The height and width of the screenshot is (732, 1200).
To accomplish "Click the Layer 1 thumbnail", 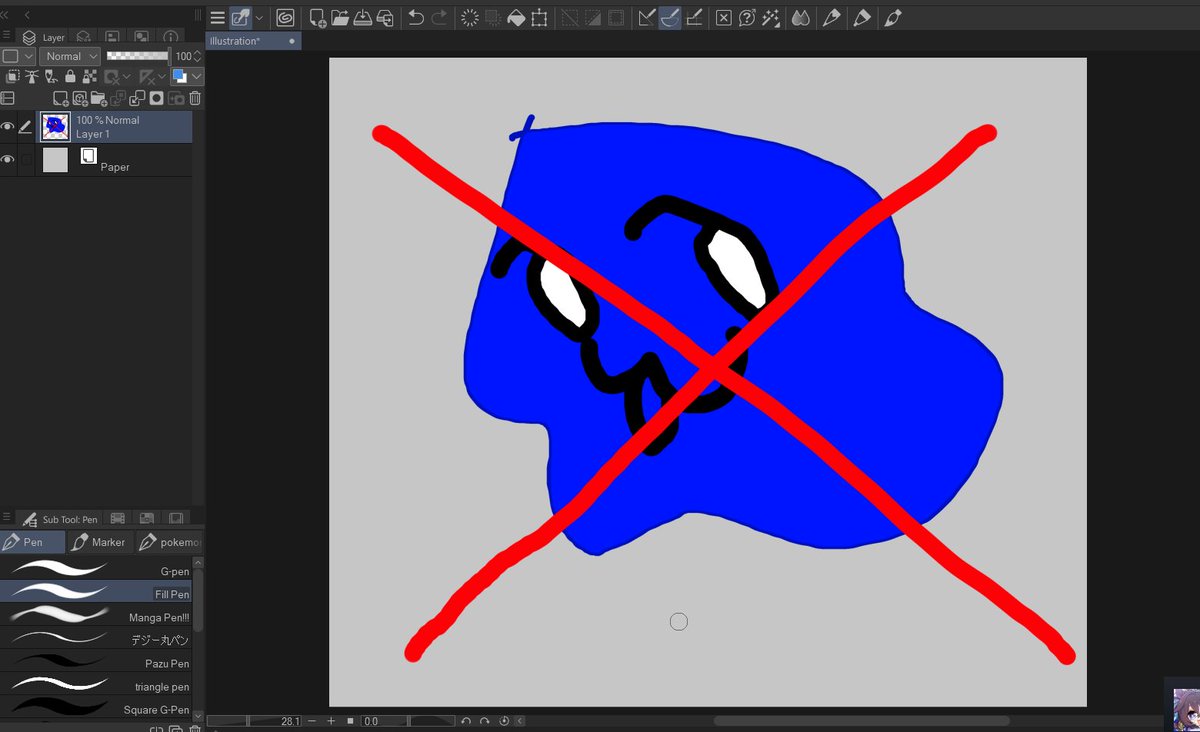I will (x=55, y=127).
